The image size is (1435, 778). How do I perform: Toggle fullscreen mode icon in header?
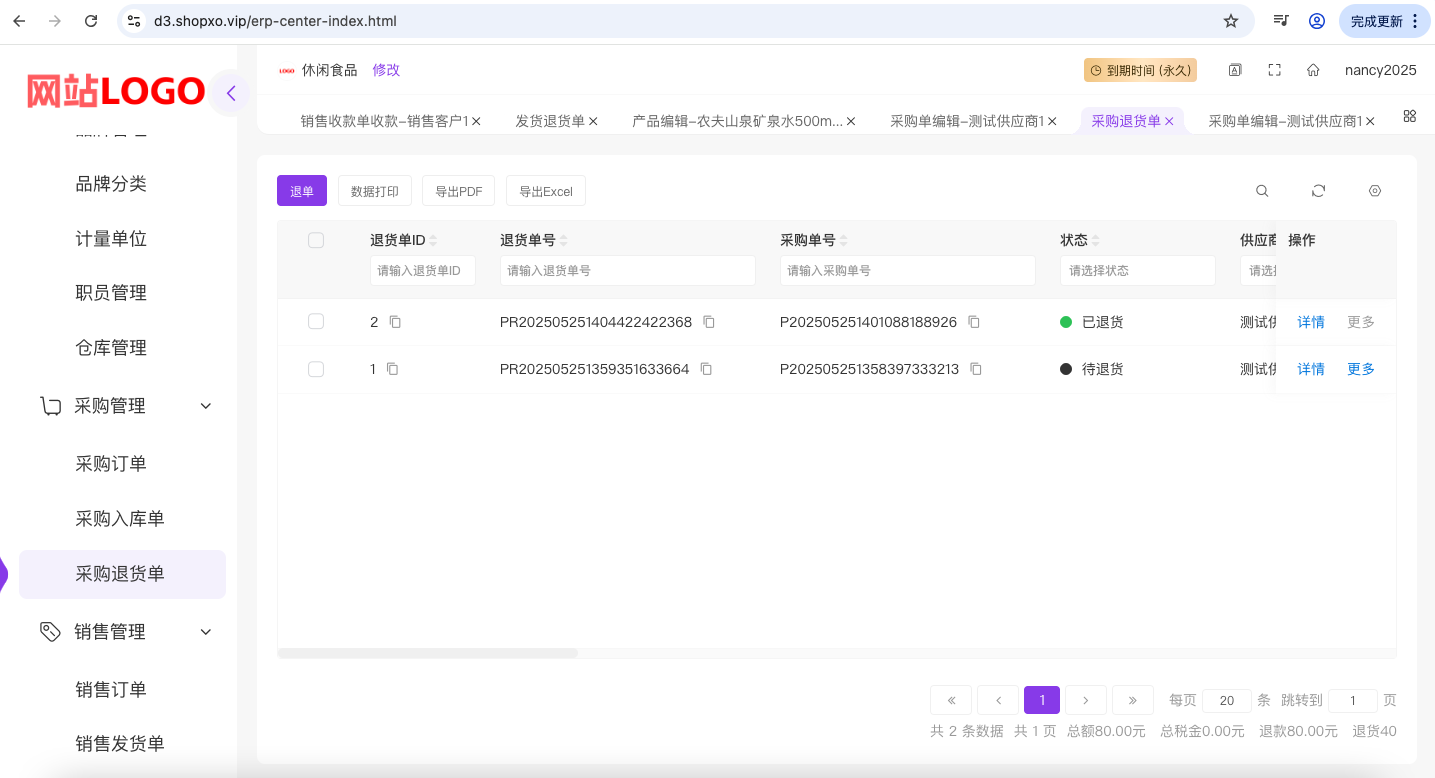tap(1274, 70)
